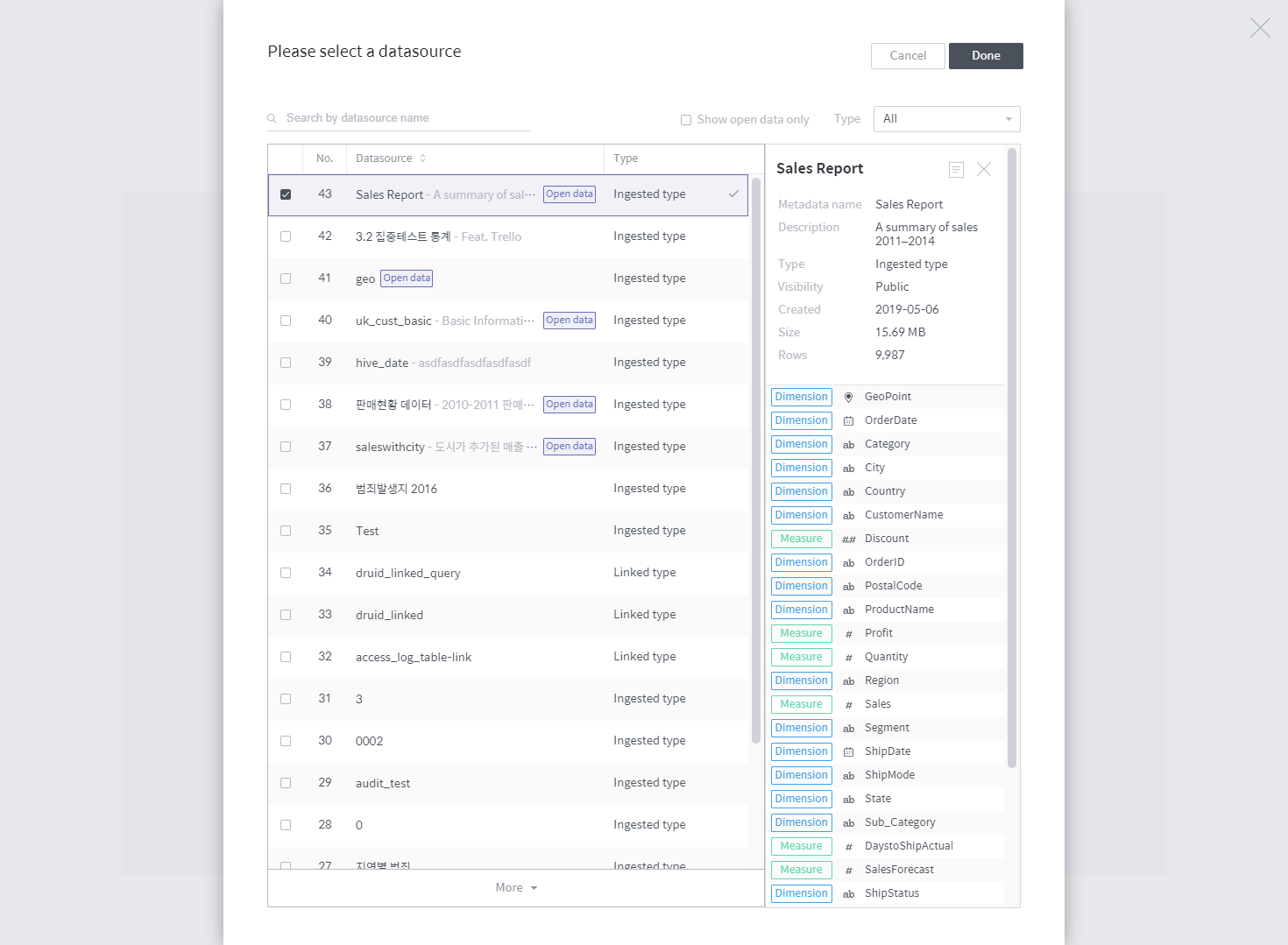Click the Category string type icon
Image resolution: width=1288 pixels, height=945 pixels.
pyautogui.click(x=848, y=445)
